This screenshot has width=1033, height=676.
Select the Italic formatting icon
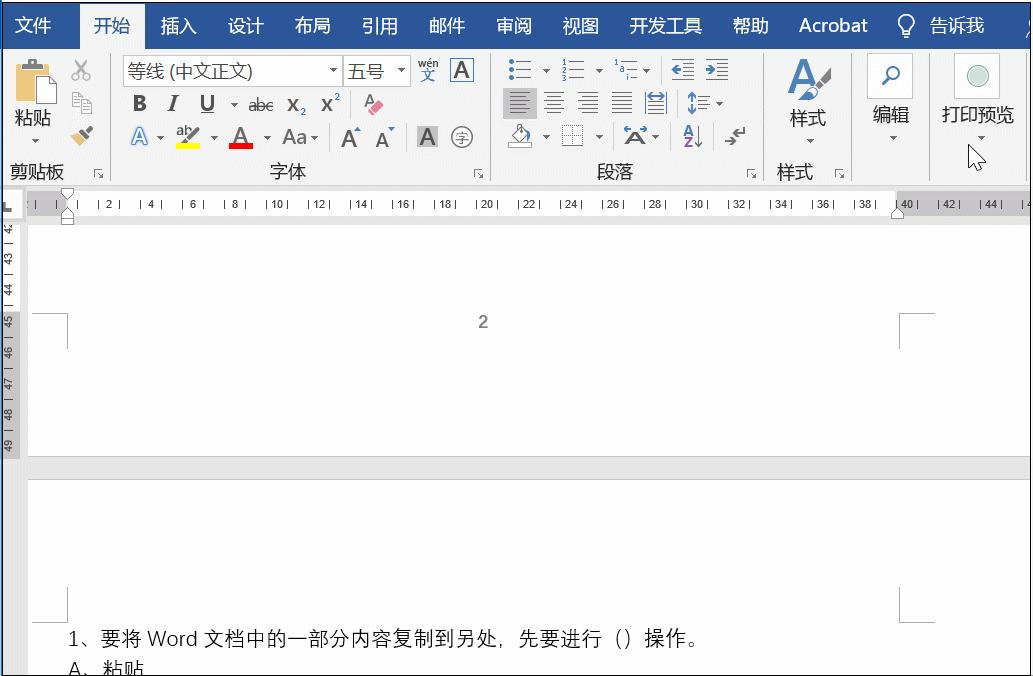(171, 103)
